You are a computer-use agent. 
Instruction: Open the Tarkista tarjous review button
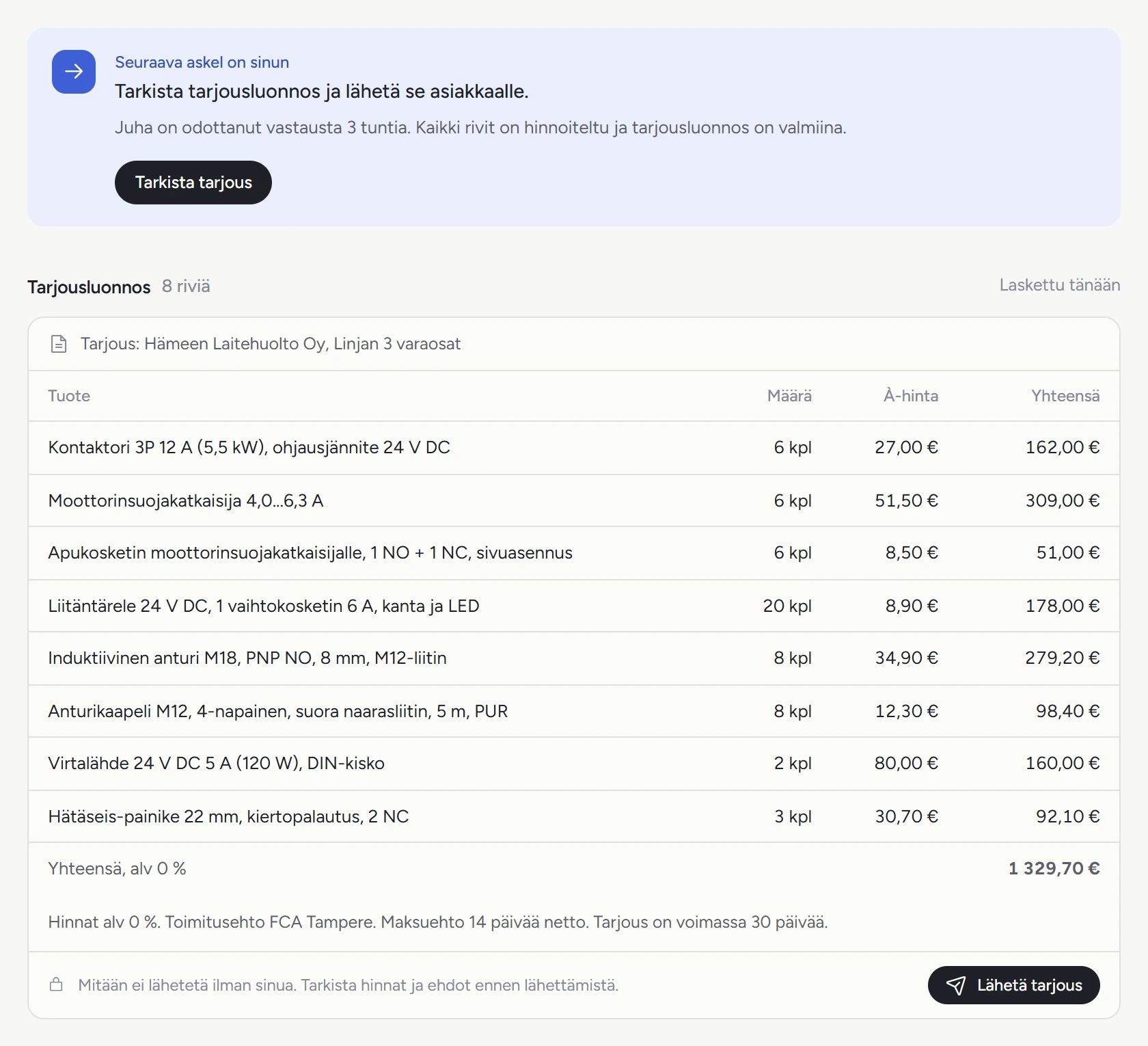(x=193, y=183)
